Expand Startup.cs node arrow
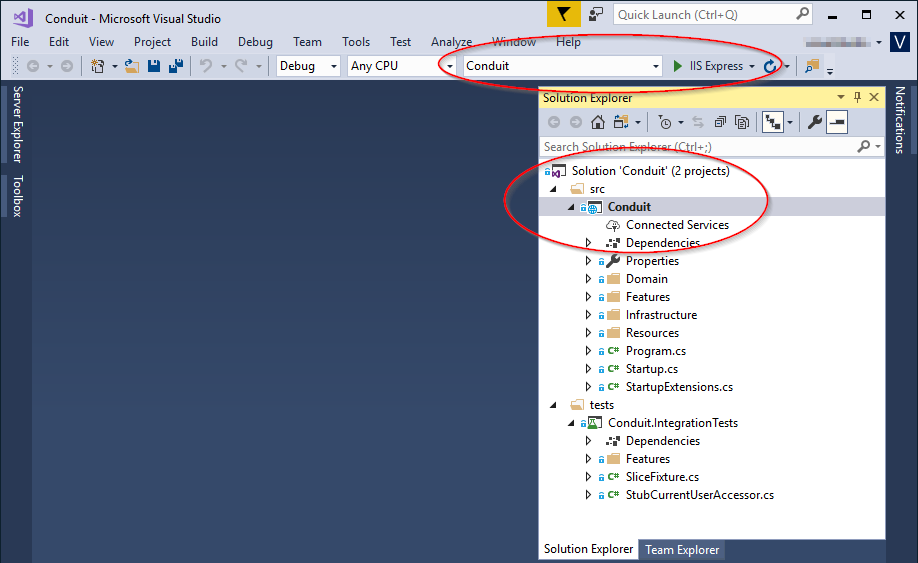The width and height of the screenshot is (918, 563). [x=588, y=369]
